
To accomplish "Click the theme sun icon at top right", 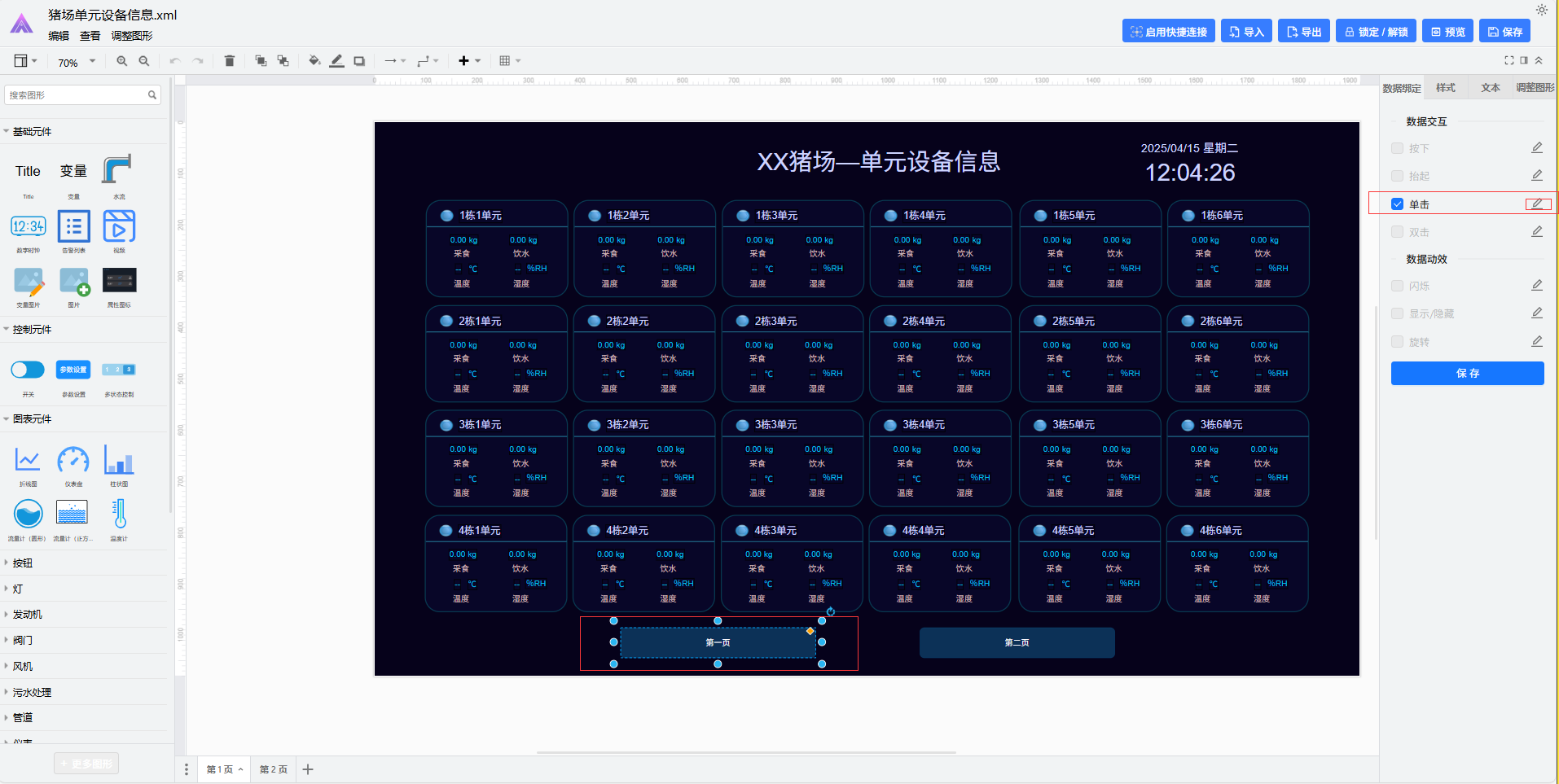I will pos(1541,10).
